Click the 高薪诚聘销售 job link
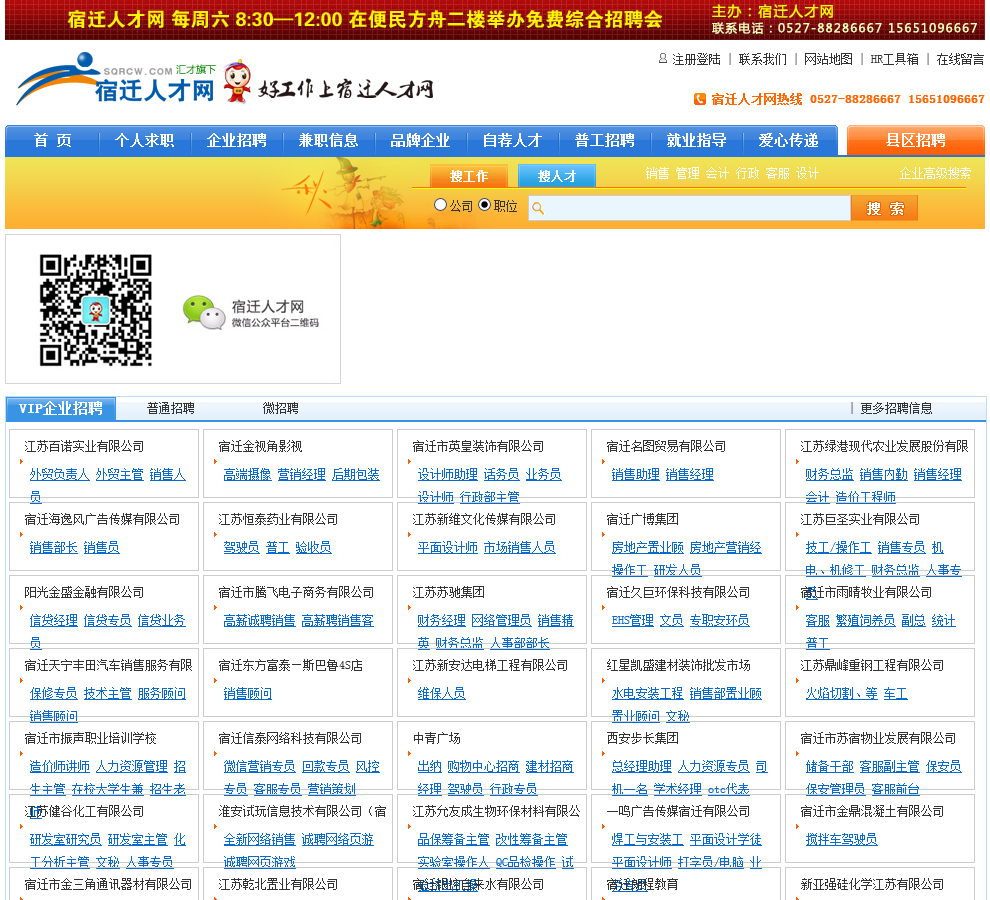The height and width of the screenshot is (900, 990). (259, 621)
